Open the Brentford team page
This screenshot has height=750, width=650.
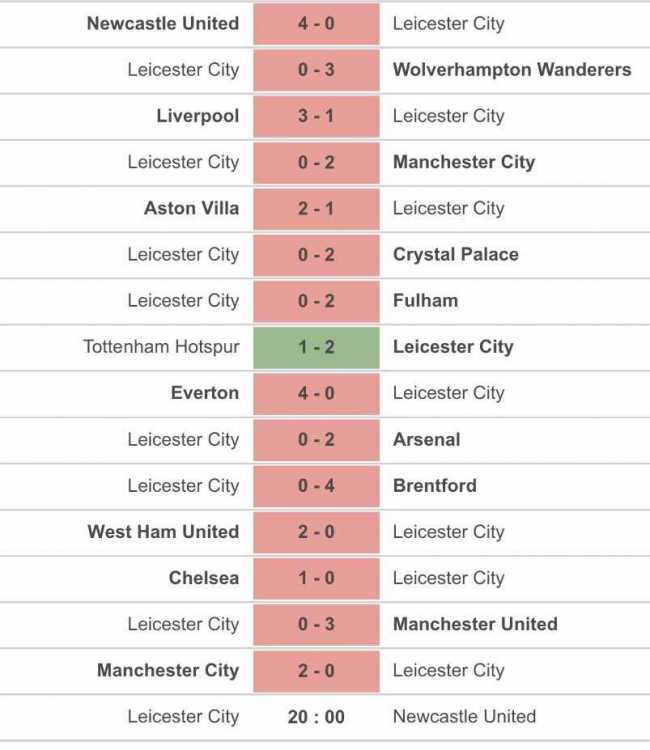click(434, 485)
